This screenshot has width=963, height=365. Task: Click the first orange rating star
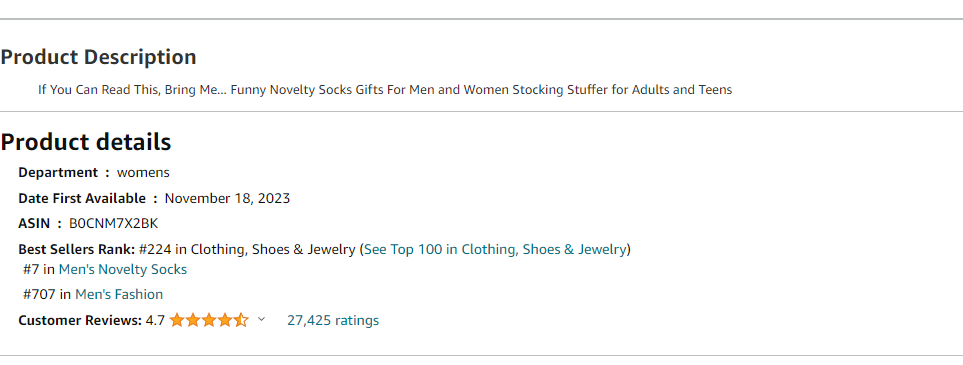tap(177, 320)
